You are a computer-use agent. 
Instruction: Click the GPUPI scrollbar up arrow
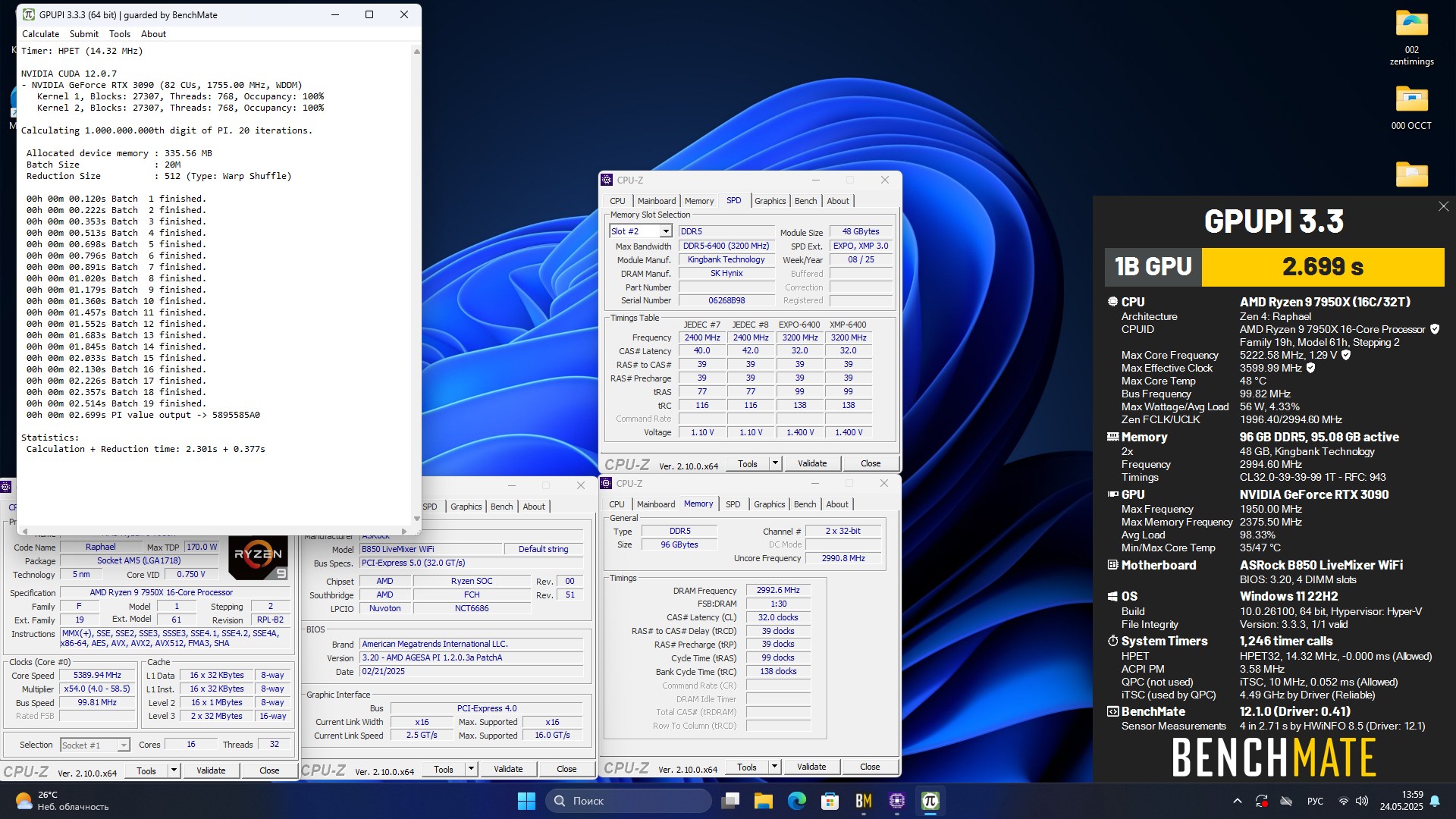point(416,51)
